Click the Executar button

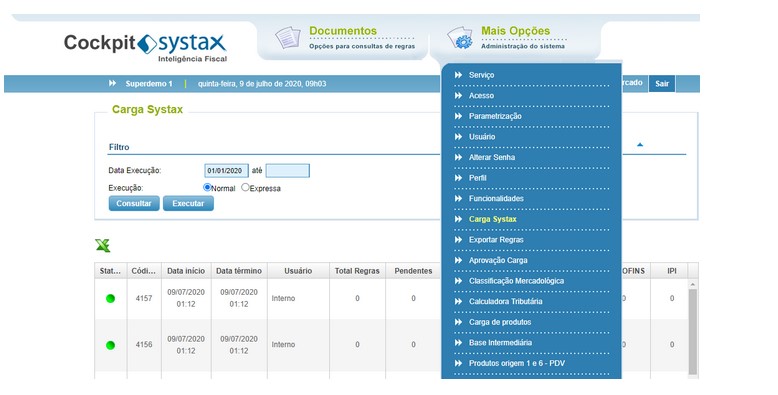(188, 203)
